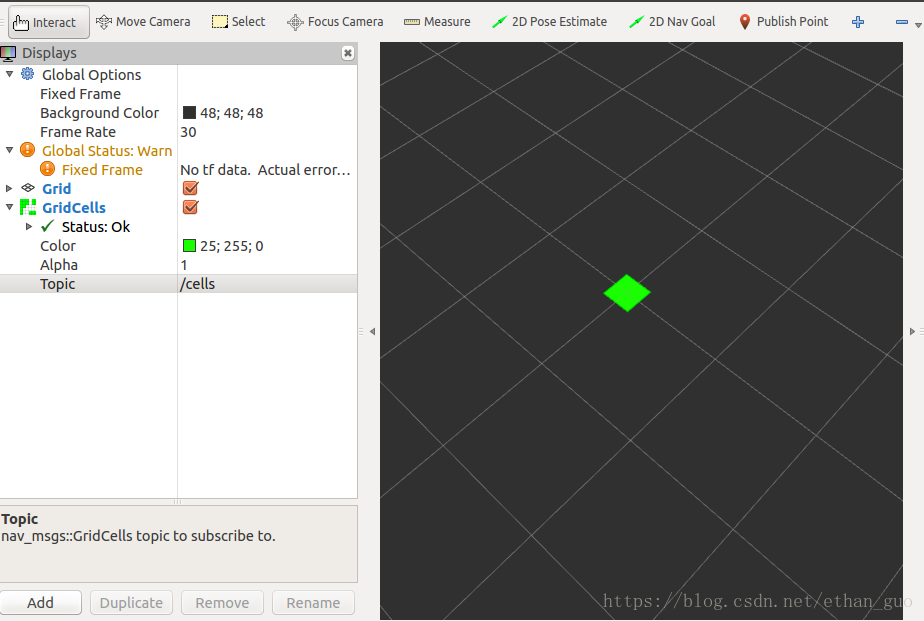Collapse the Global Status tree node
Viewport: 924px width, 621px height.
point(9,150)
